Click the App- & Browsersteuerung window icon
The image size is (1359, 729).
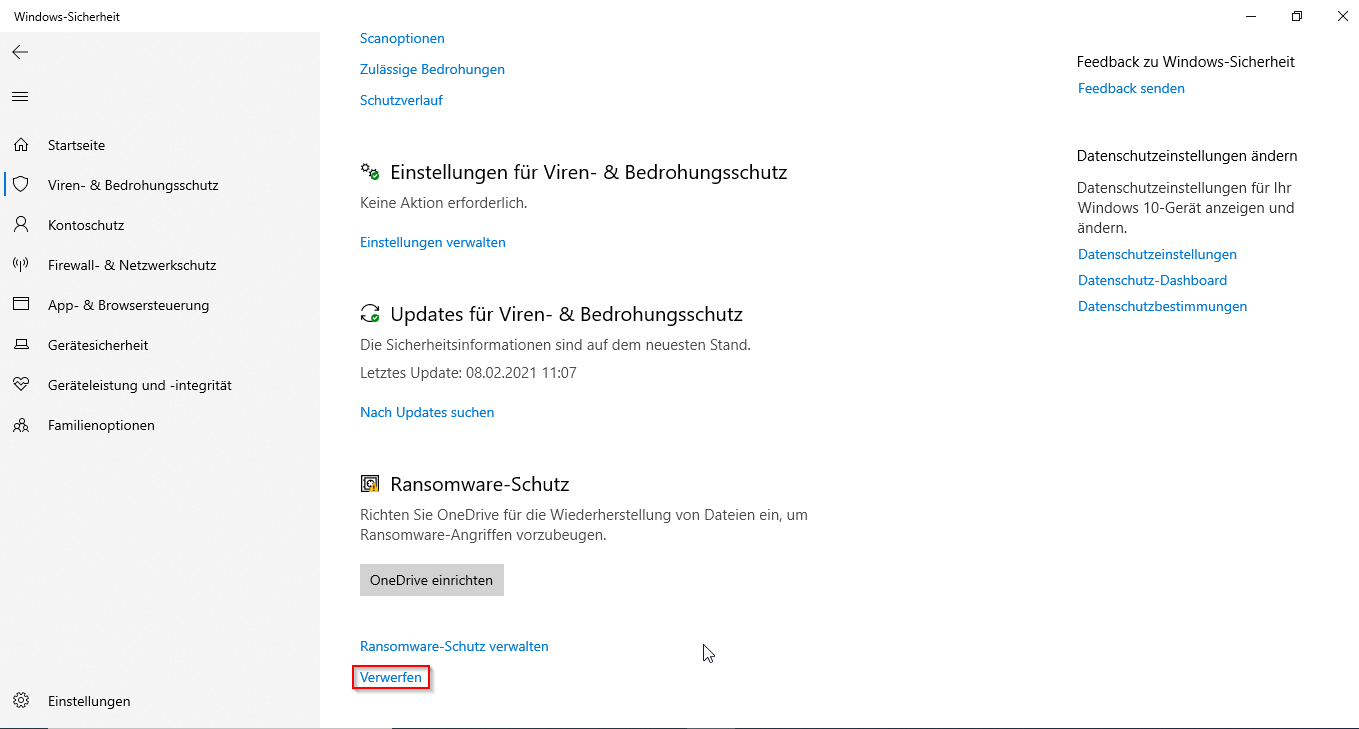tap(21, 305)
